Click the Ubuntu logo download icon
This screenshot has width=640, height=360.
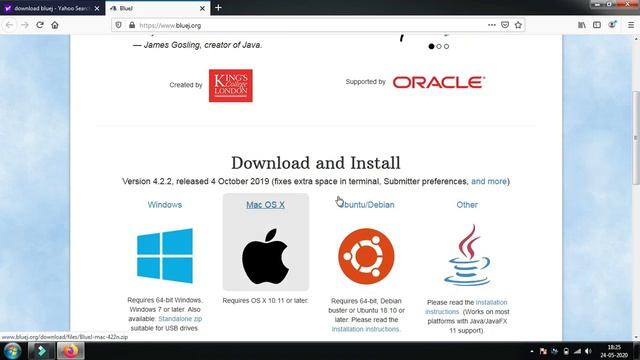pyautogui.click(x=366, y=256)
